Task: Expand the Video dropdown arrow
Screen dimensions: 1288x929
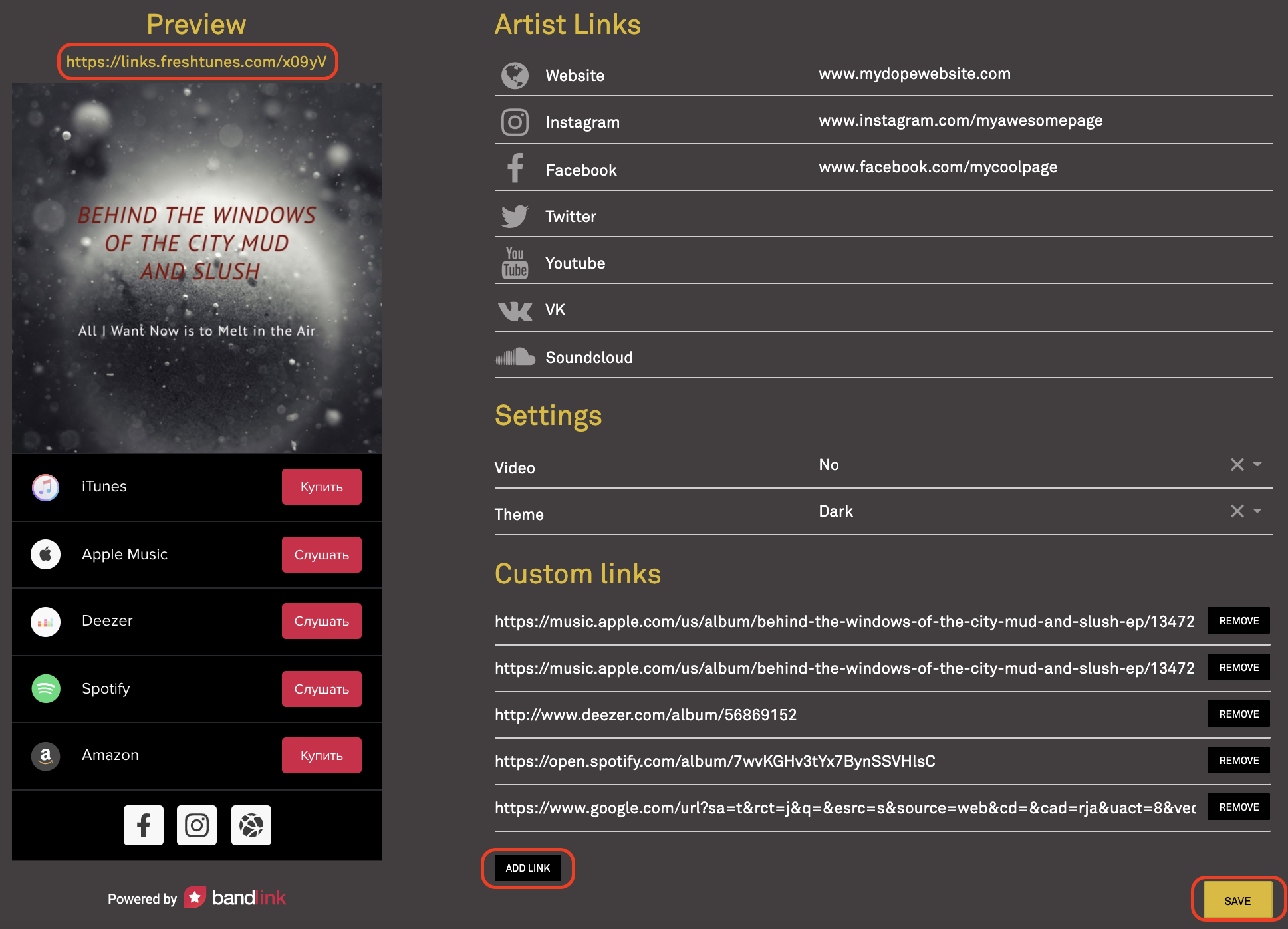Action: (x=1257, y=464)
